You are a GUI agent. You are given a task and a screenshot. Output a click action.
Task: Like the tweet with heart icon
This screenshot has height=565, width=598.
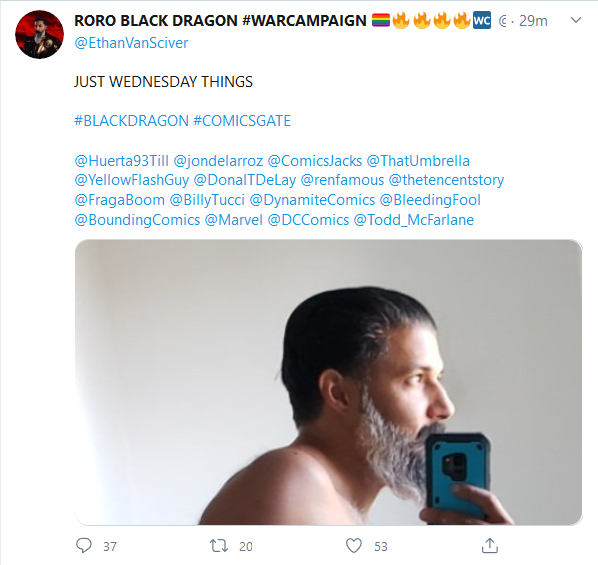pyautogui.click(x=354, y=546)
